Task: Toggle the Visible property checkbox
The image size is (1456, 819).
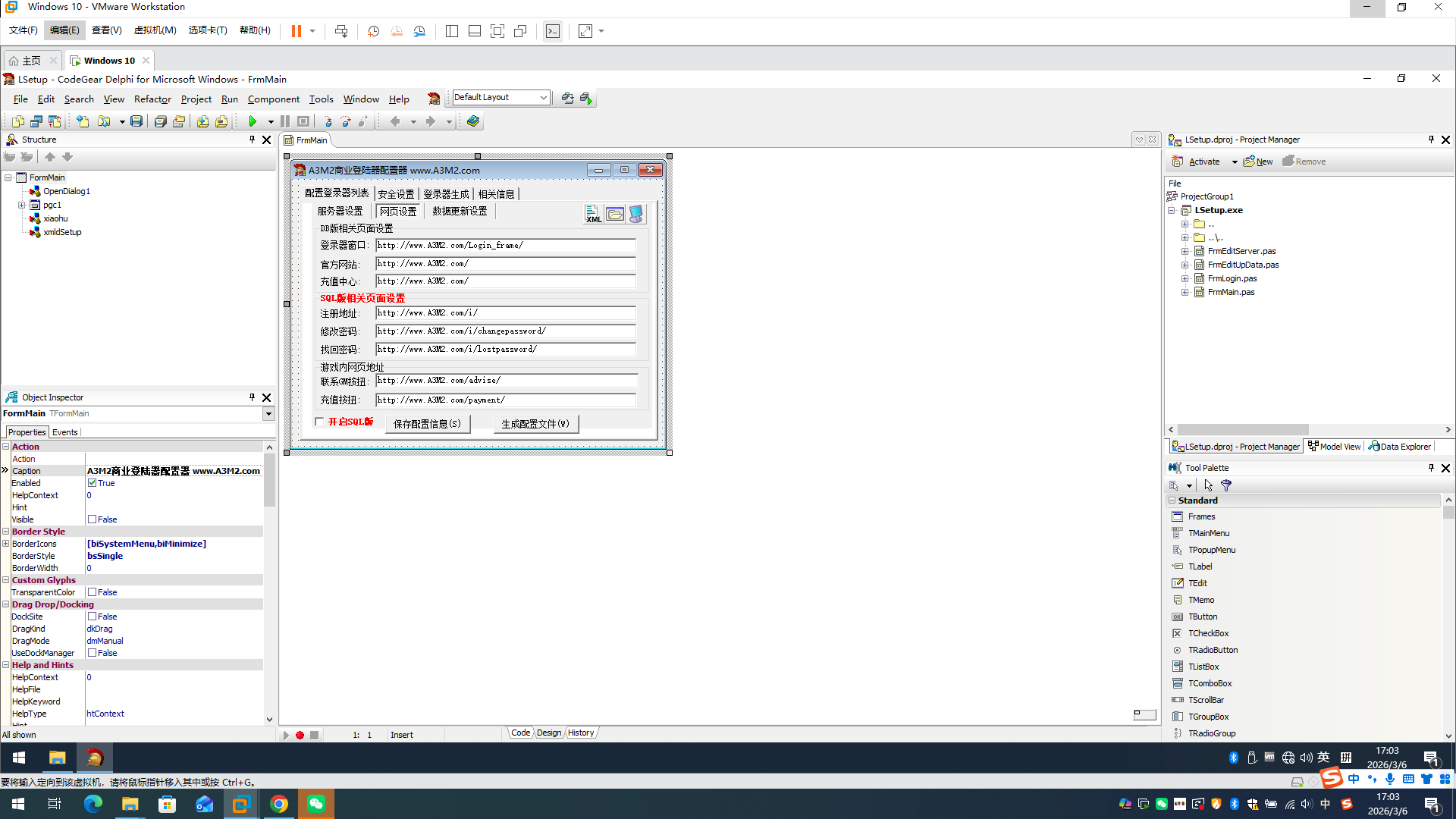Action: pos(92,519)
